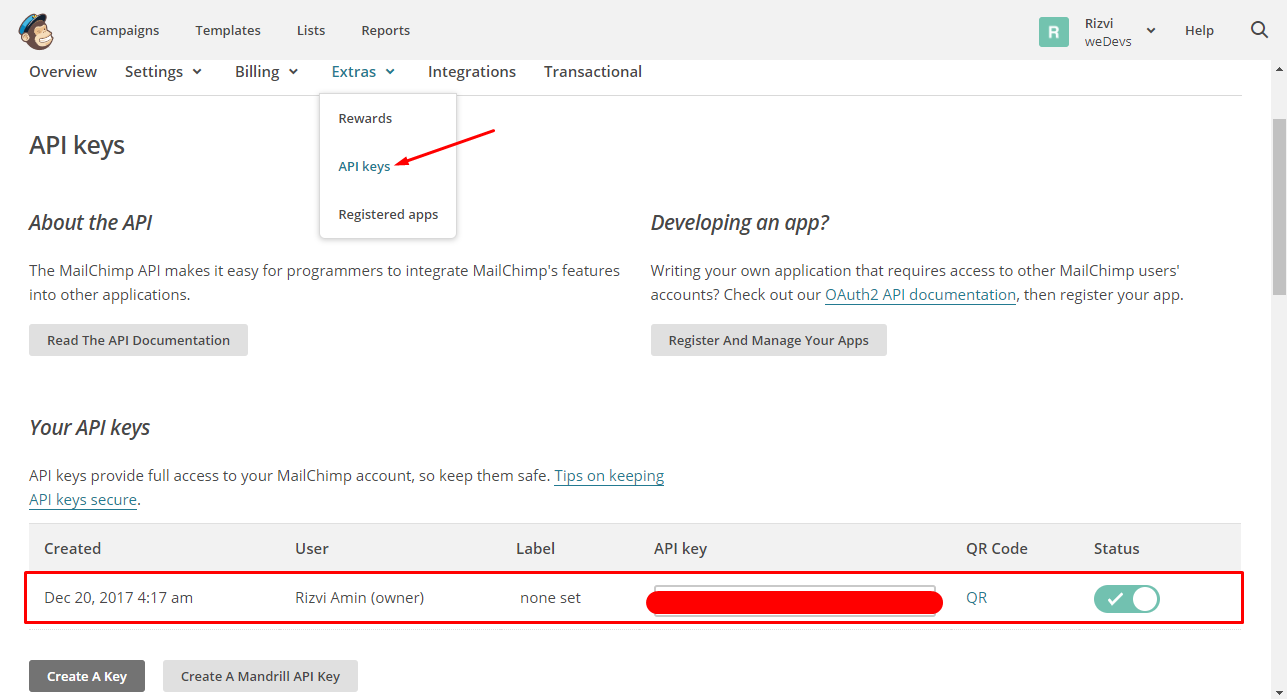The image size is (1287, 699).
Task: Open the Help link
Action: point(1199,31)
